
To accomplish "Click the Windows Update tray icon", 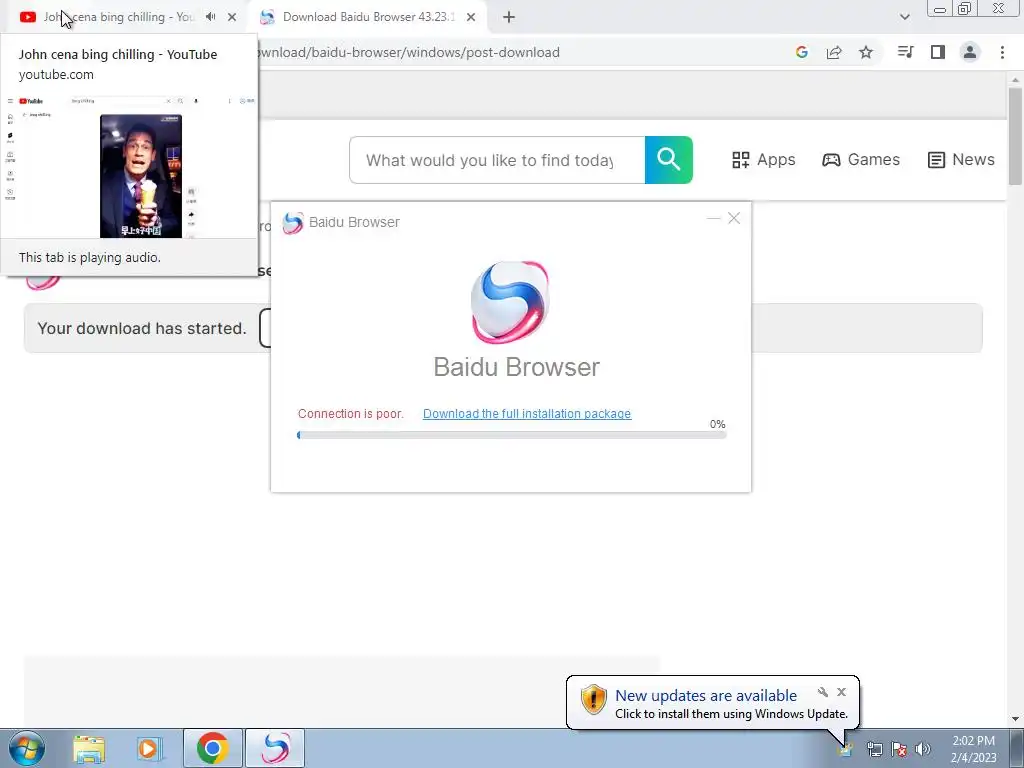I will (x=846, y=749).
